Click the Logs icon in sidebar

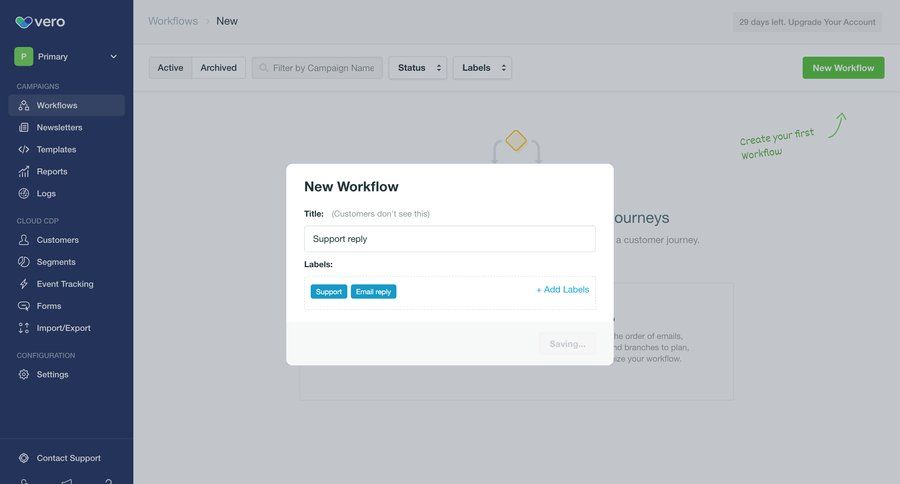coord(24,193)
